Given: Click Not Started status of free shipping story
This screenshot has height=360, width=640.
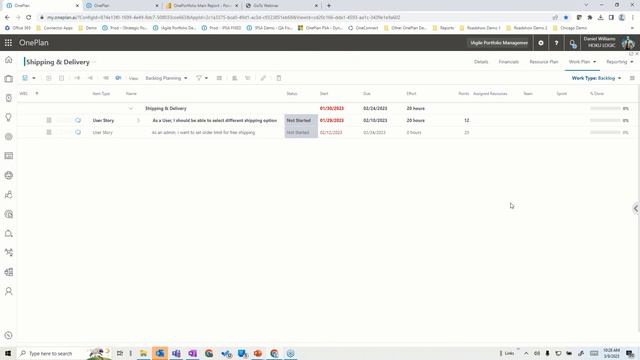Looking at the screenshot, I should 301,133.
